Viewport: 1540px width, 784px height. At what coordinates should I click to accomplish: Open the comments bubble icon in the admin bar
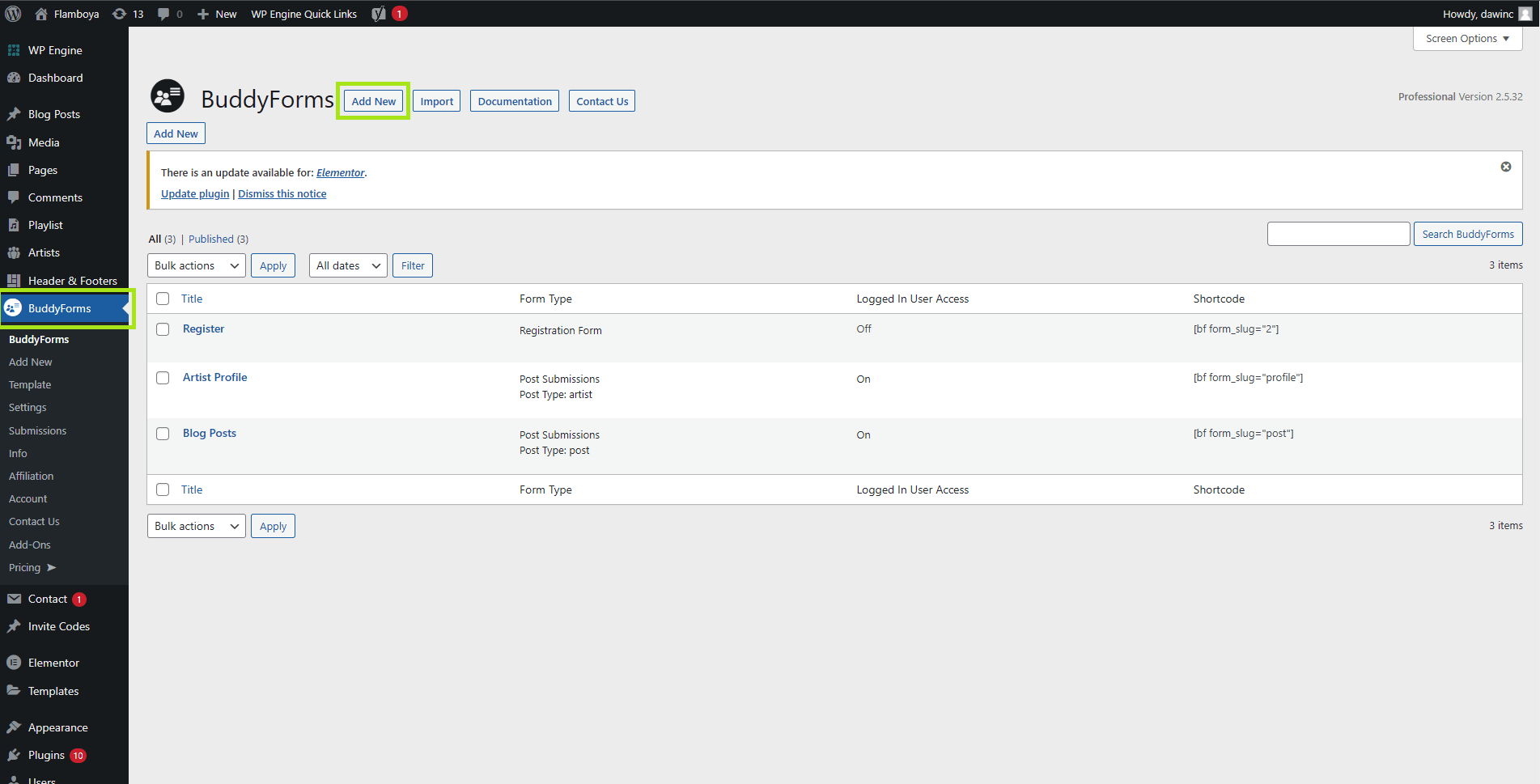(163, 14)
